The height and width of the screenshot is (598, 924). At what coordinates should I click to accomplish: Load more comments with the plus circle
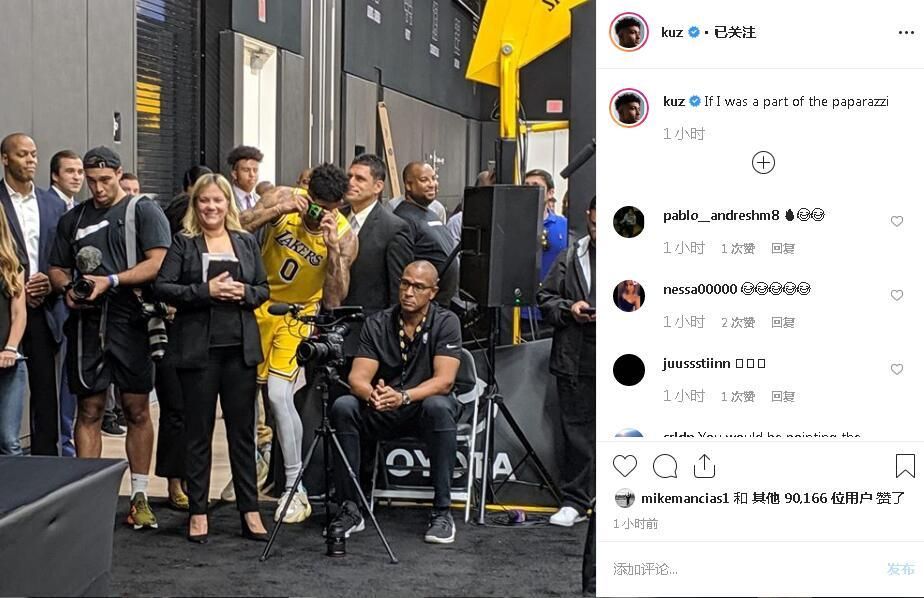click(763, 163)
